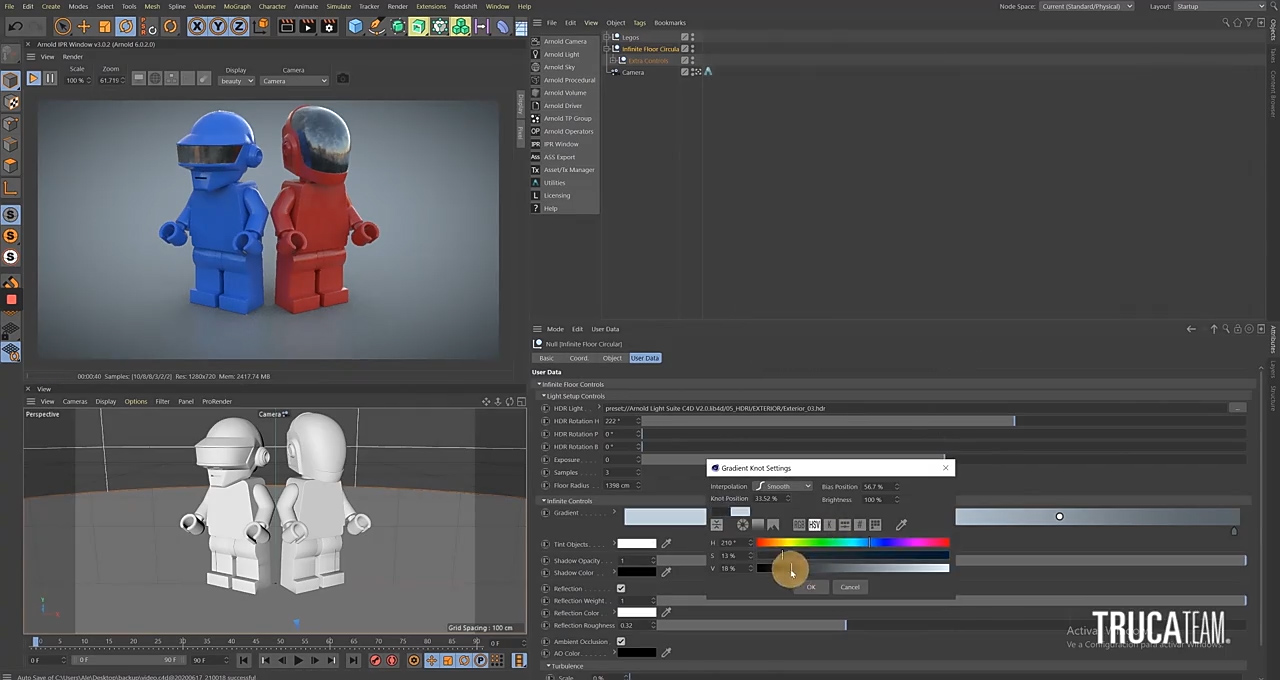Cancel the Gradient Knot Settings dialog
The width and height of the screenshot is (1280, 680).
click(x=849, y=587)
